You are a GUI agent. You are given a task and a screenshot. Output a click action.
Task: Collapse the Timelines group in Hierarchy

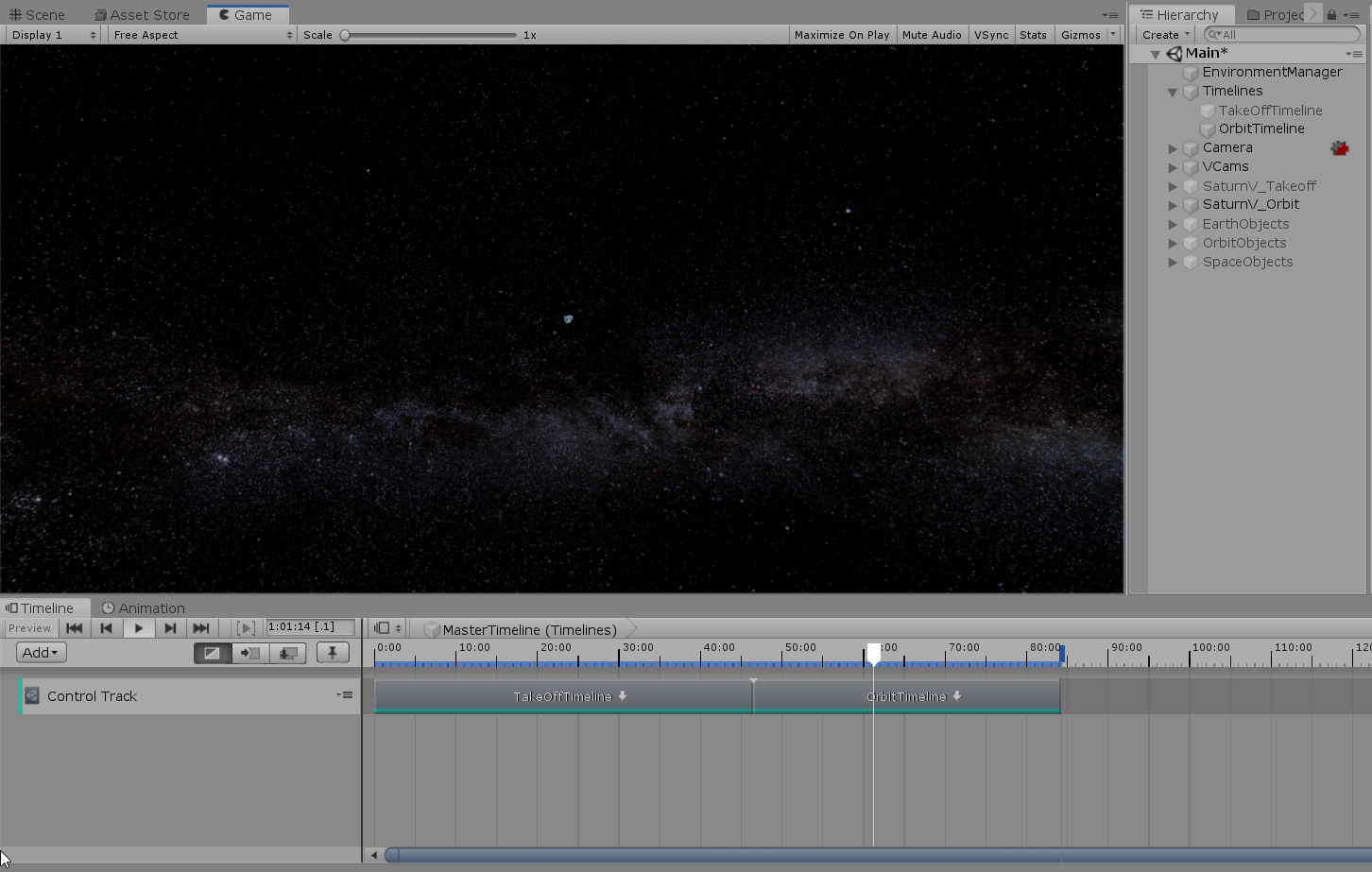(x=1173, y=92)
